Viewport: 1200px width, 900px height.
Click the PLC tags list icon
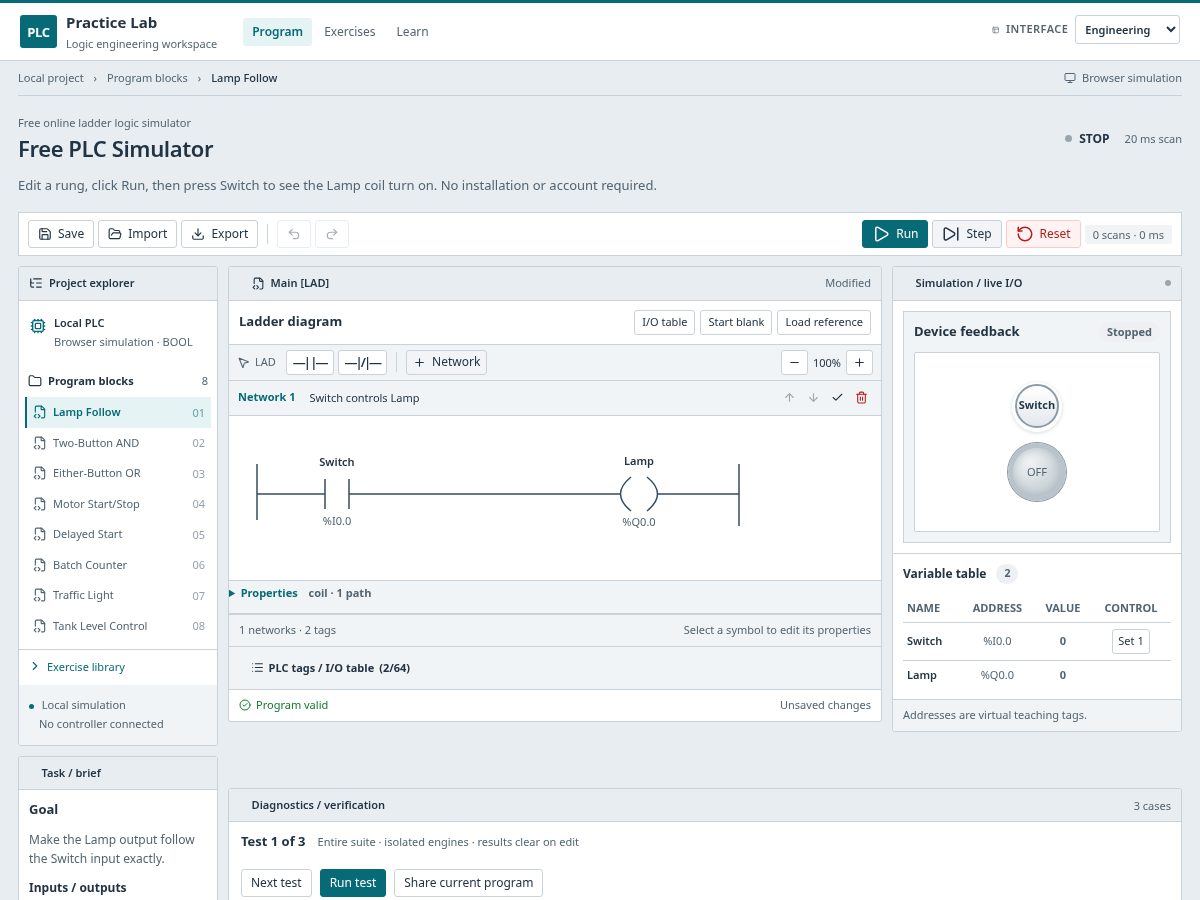[258, 668]
